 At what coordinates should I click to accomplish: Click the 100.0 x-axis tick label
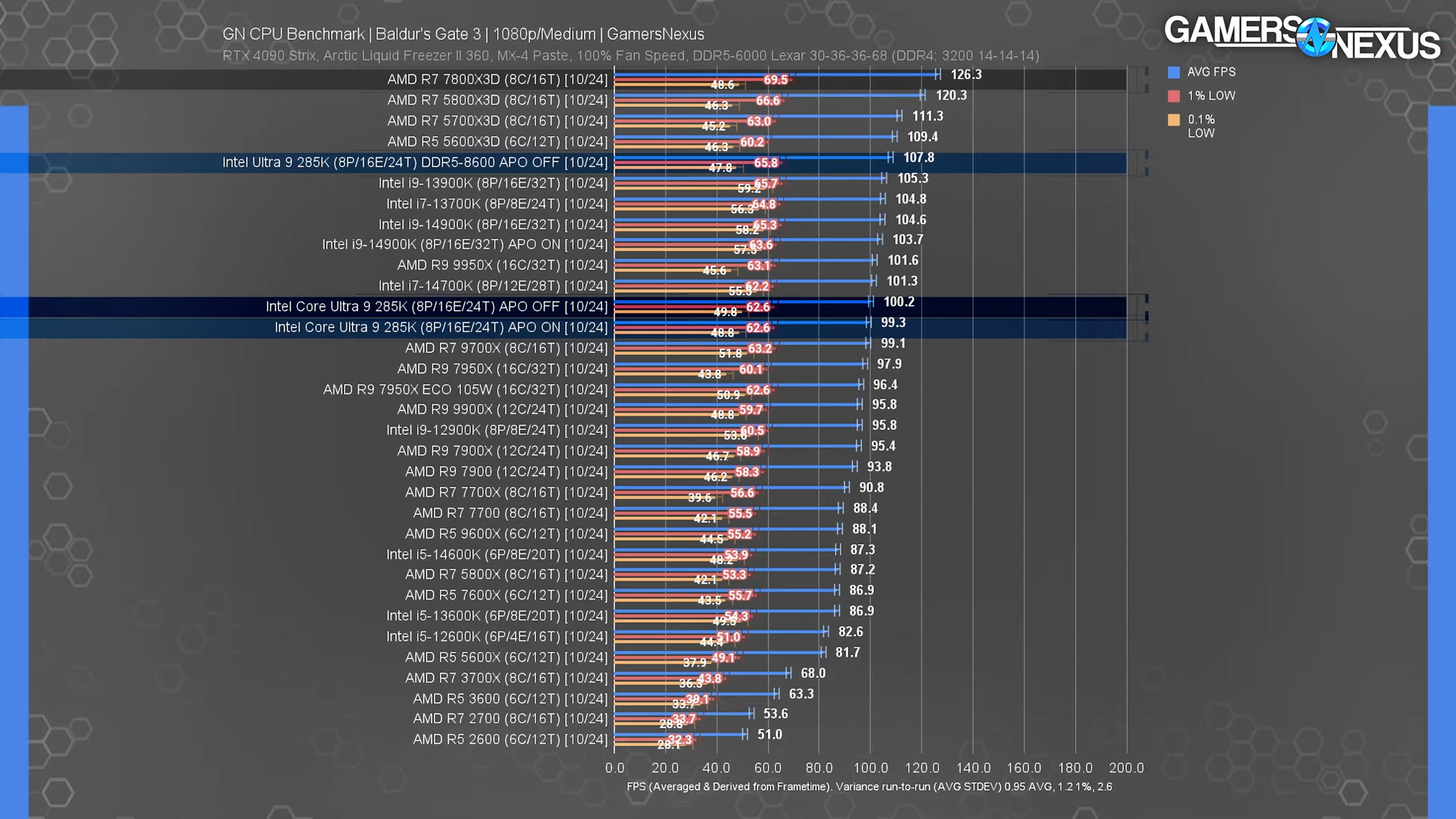871,768
